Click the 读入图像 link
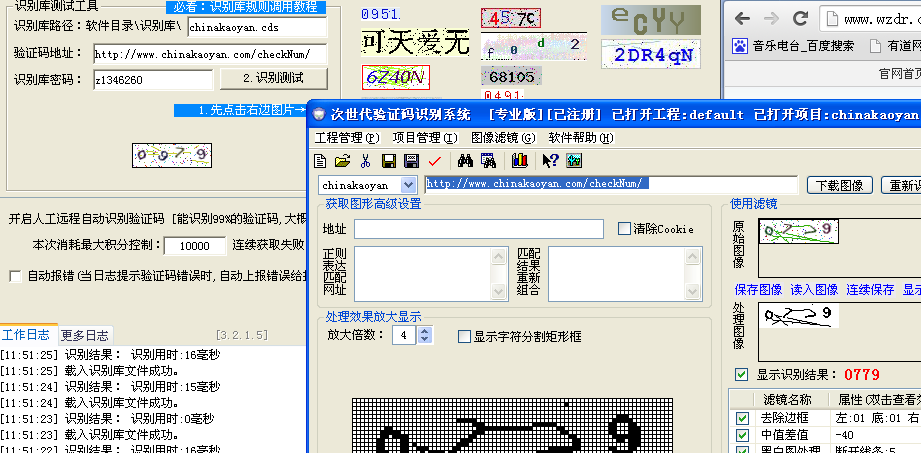 [814, 289]
